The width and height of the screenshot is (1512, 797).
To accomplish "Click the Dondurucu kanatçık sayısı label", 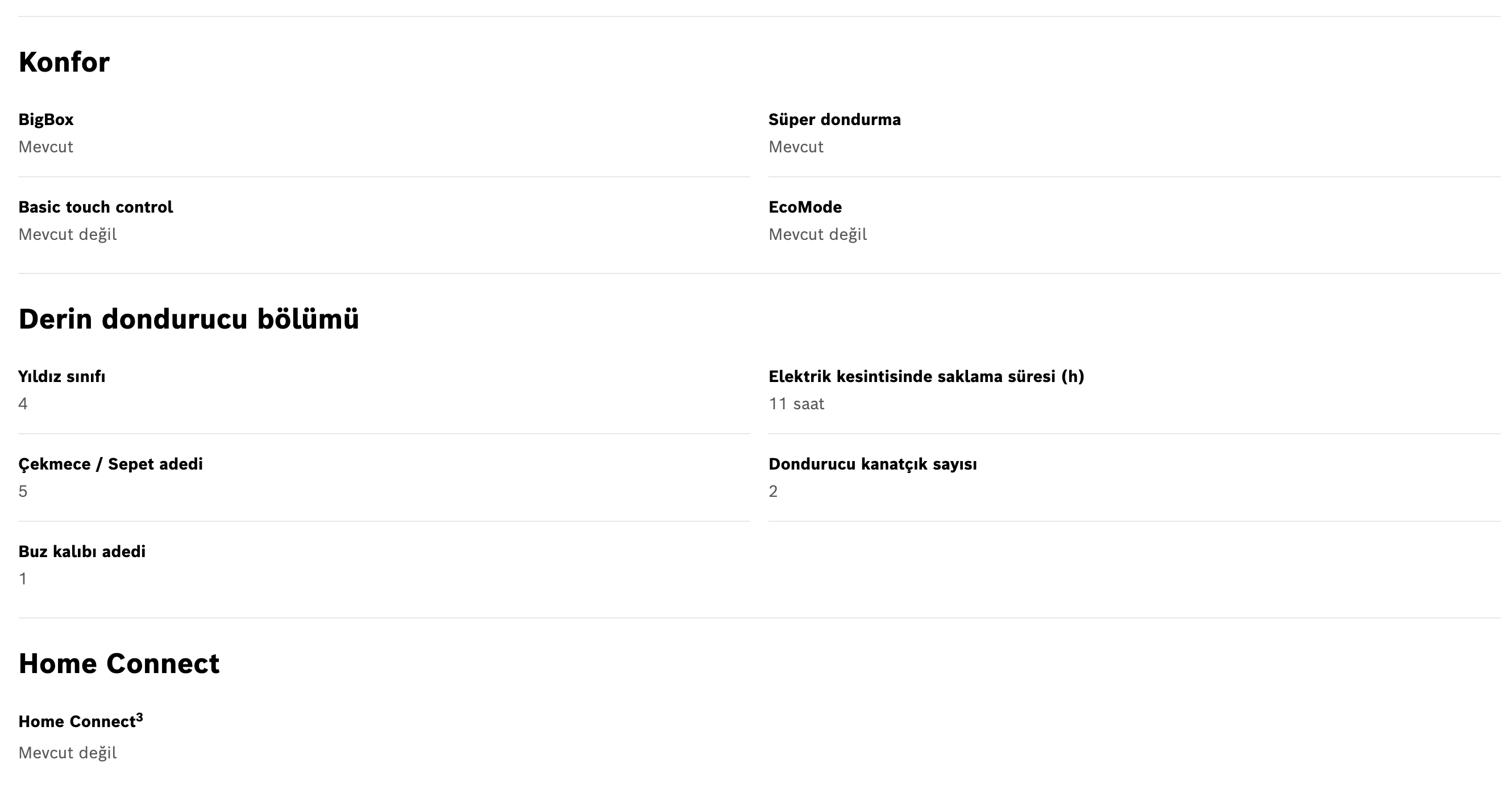I will pyautogui.click(x=873, y=464).
